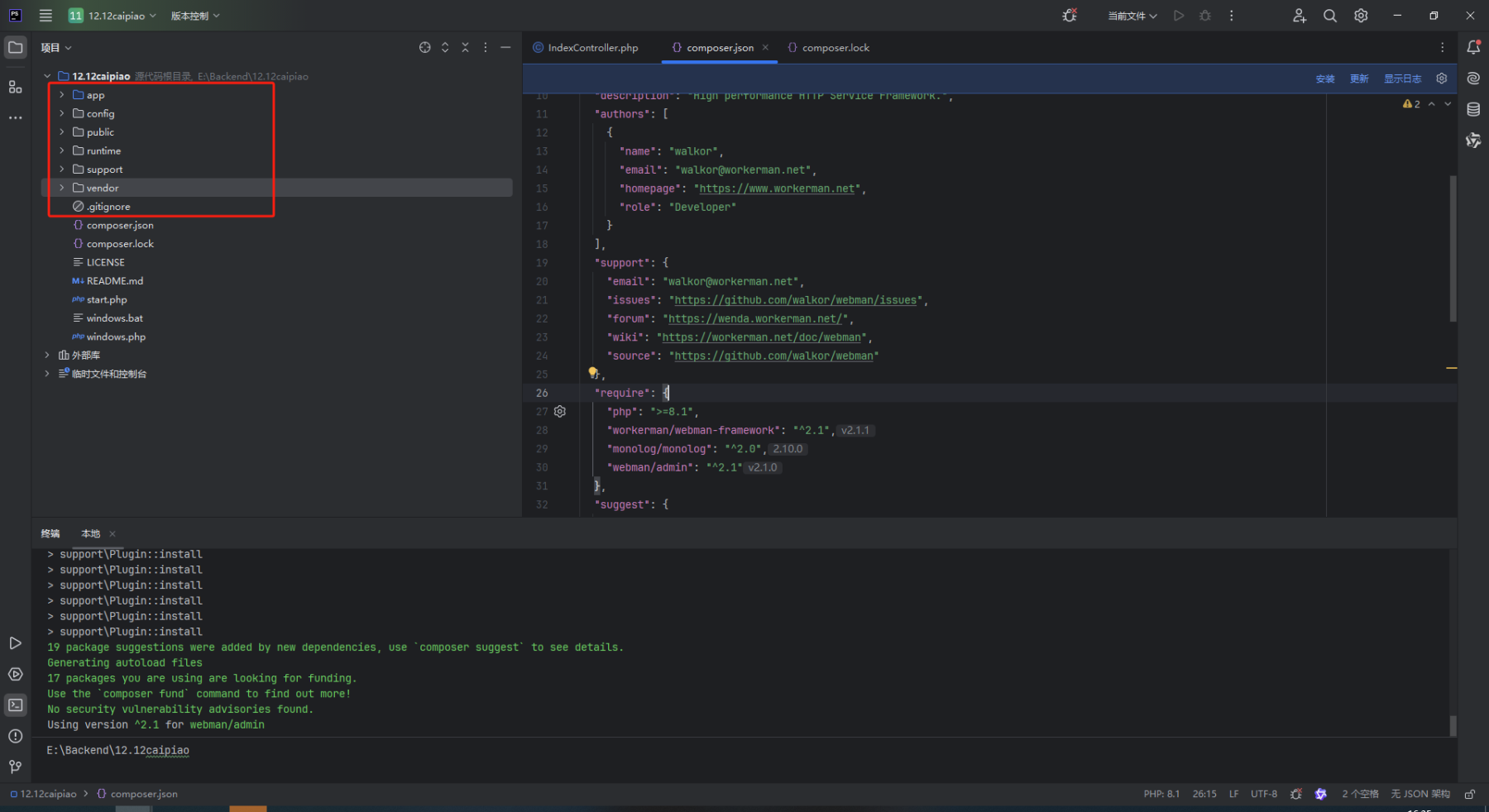Screen dimensions: 1489x812
Task: Change UTF-8 file encoding status
Action: (1263, 794)
